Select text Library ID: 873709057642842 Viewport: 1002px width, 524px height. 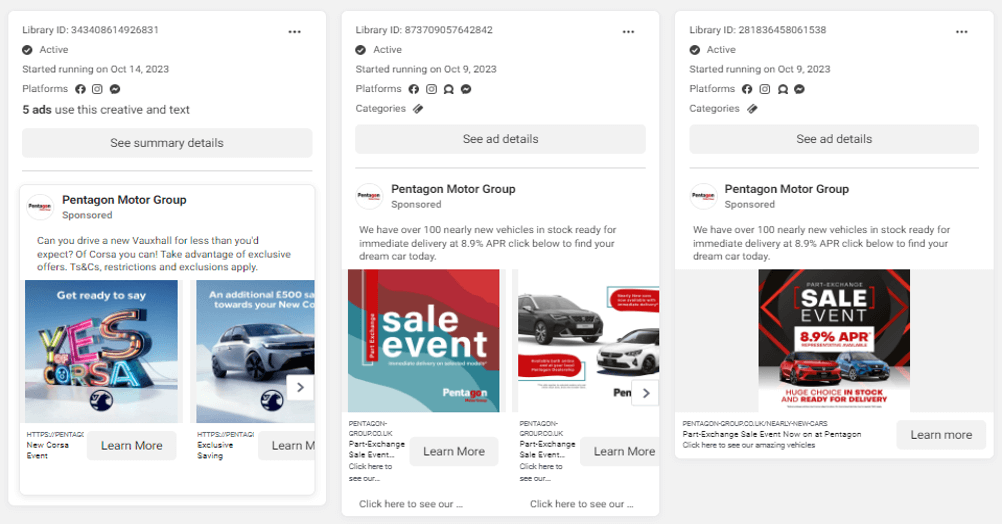(424, 30)
